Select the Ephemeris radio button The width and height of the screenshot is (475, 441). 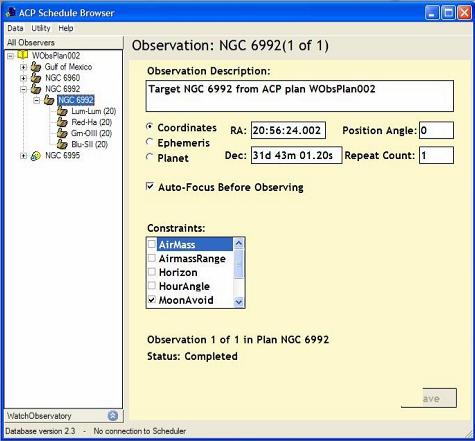pyautogui.click(x=150, y=142)
